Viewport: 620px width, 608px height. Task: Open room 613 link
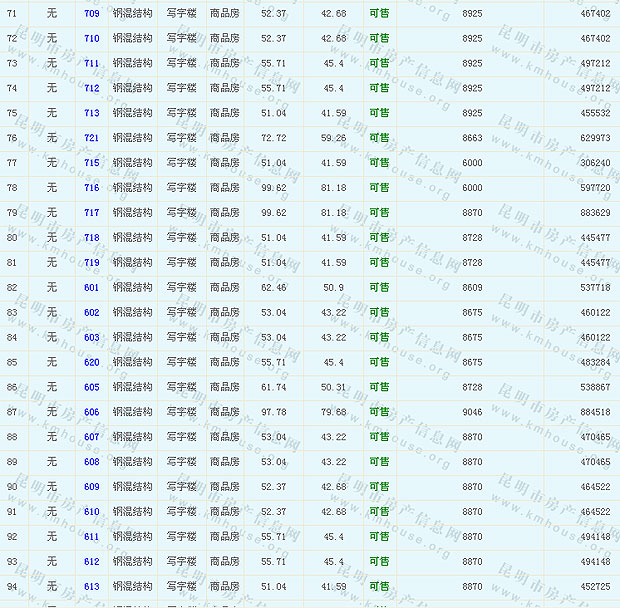(91, 587)
